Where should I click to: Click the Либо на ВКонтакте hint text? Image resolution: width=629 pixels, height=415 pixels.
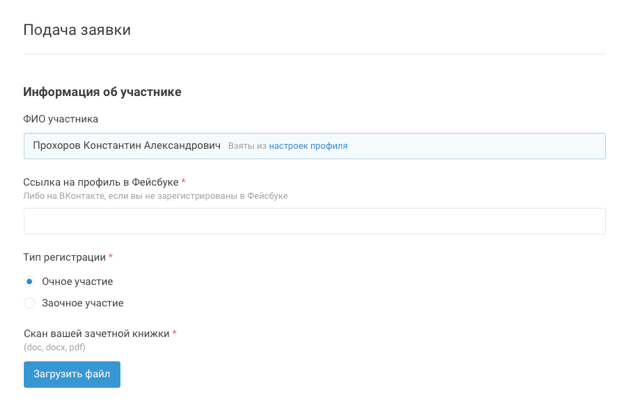point(156,196)
